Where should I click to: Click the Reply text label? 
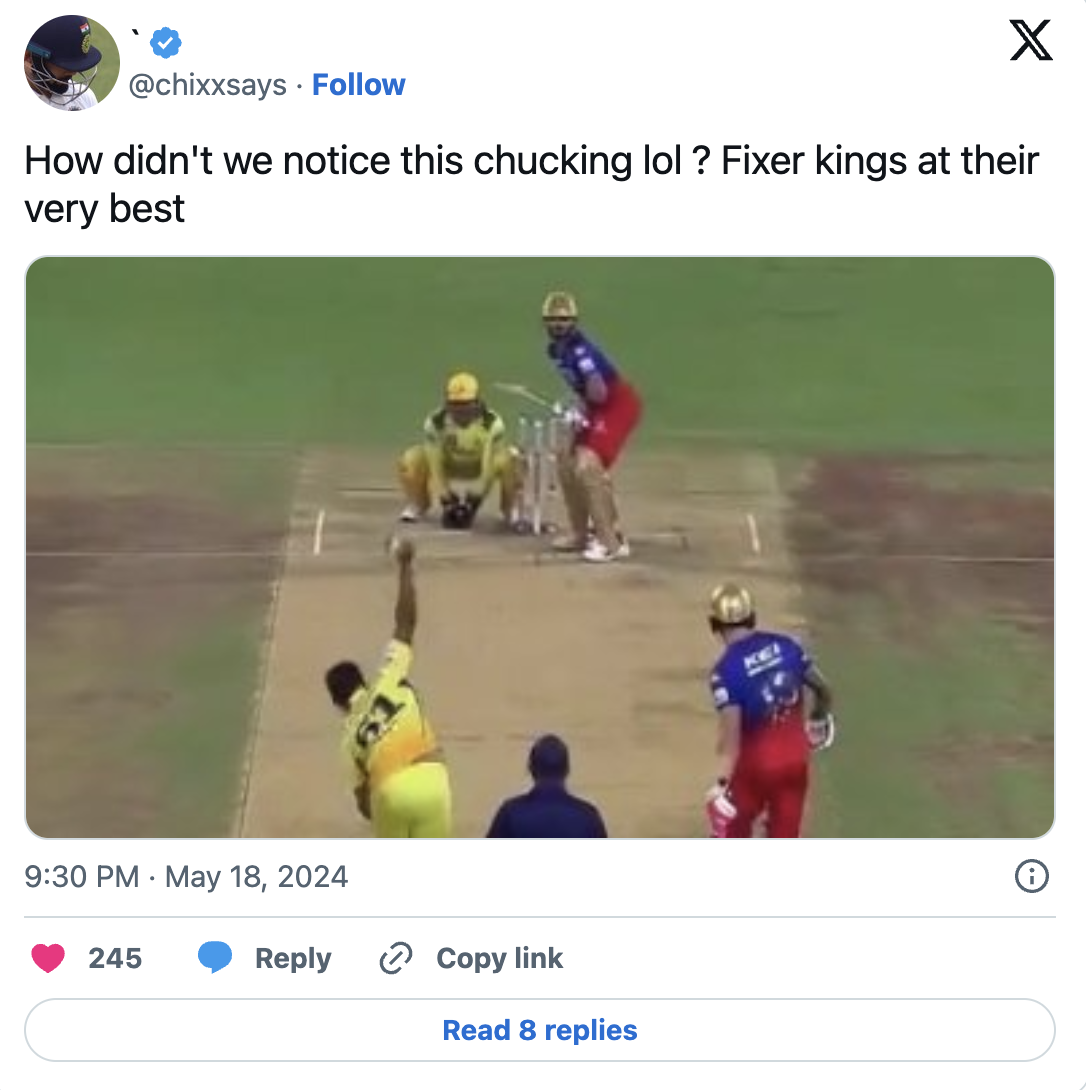pyautogui.click(x=292, y=958)
